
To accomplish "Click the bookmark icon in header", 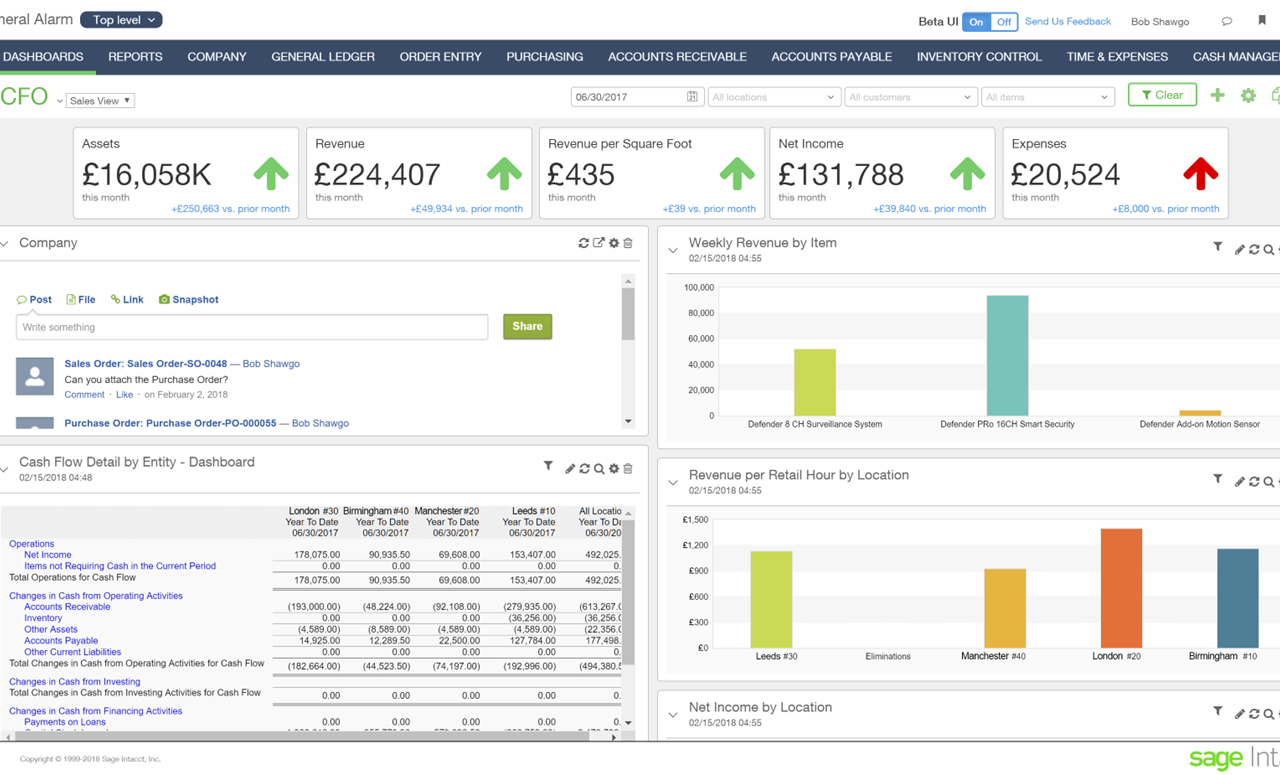I will click(x=1262, y=21).
